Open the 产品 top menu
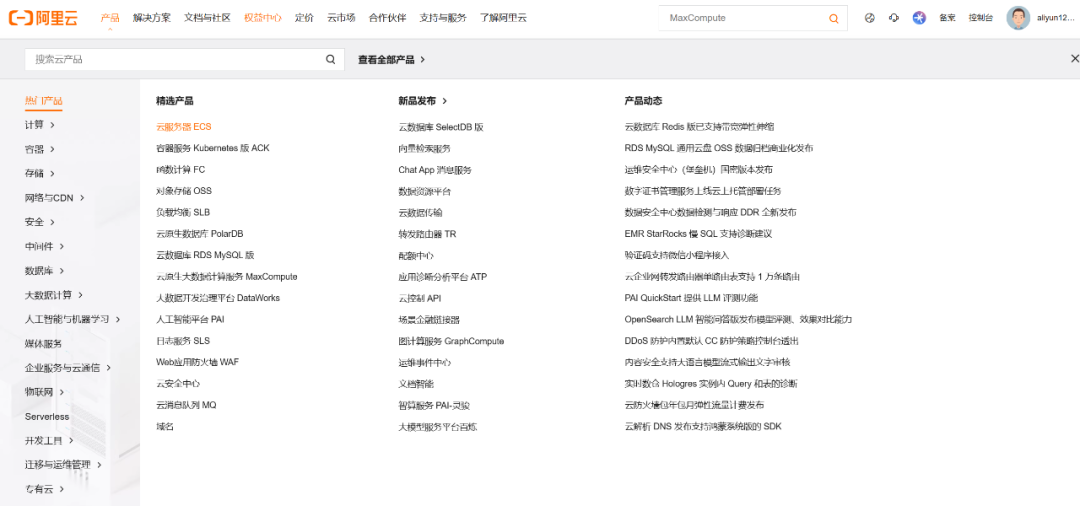The image size is (1080, 506). pos(110,18)
